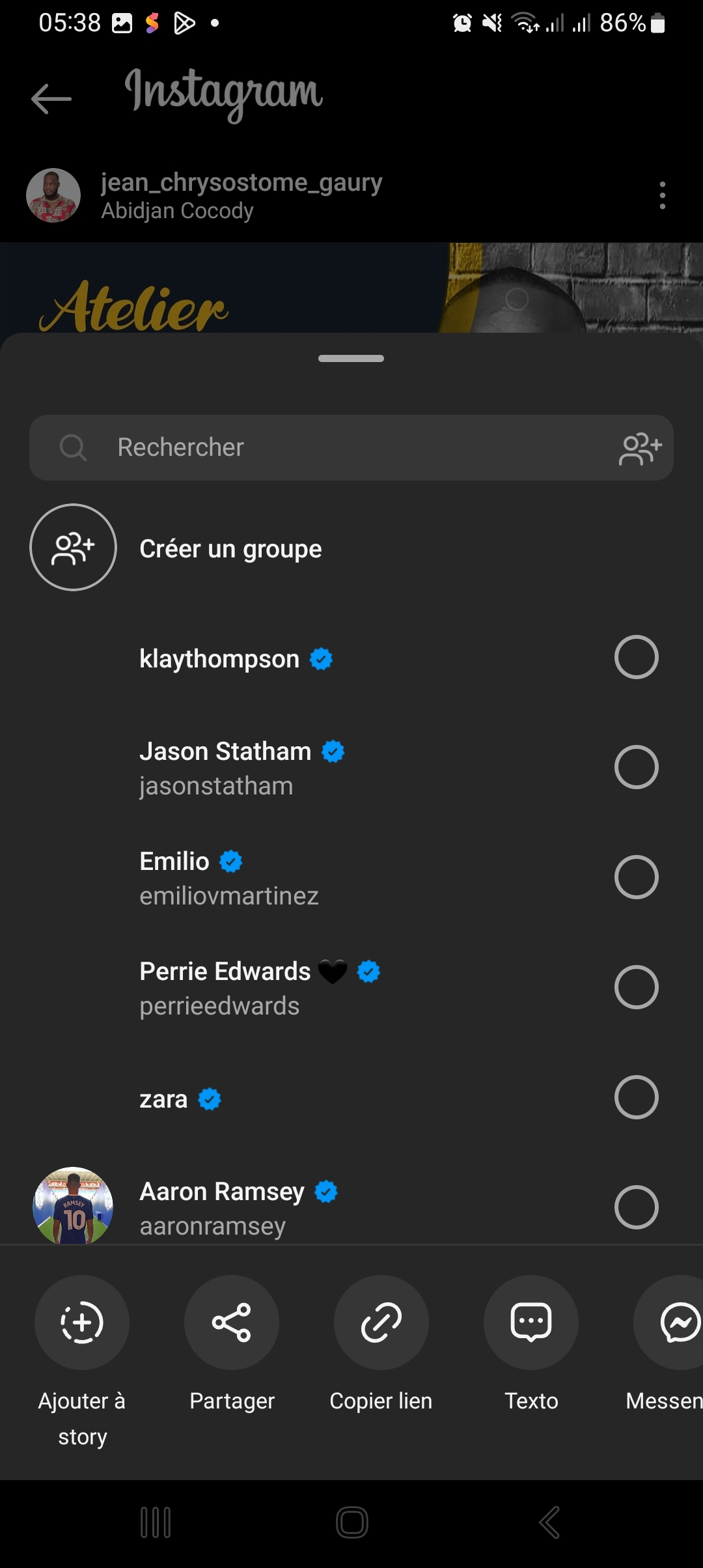Tap the zara contact row
Viewport: 703px width, 1568px height.
pos(351,1099)
